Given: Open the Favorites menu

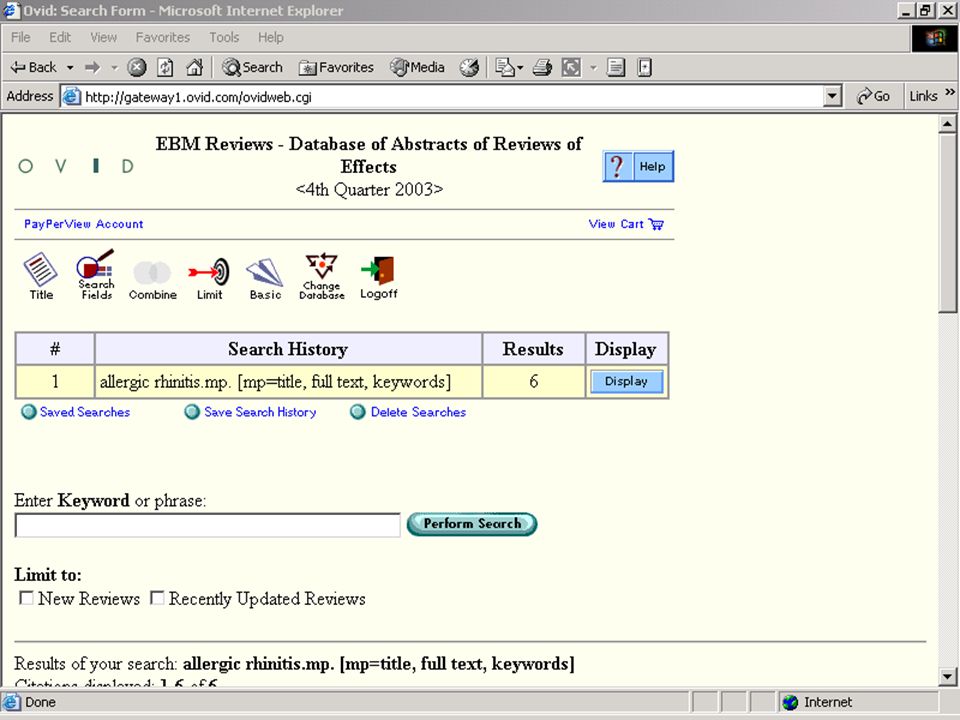Looking at the screenshot, I should coord(163,37).
